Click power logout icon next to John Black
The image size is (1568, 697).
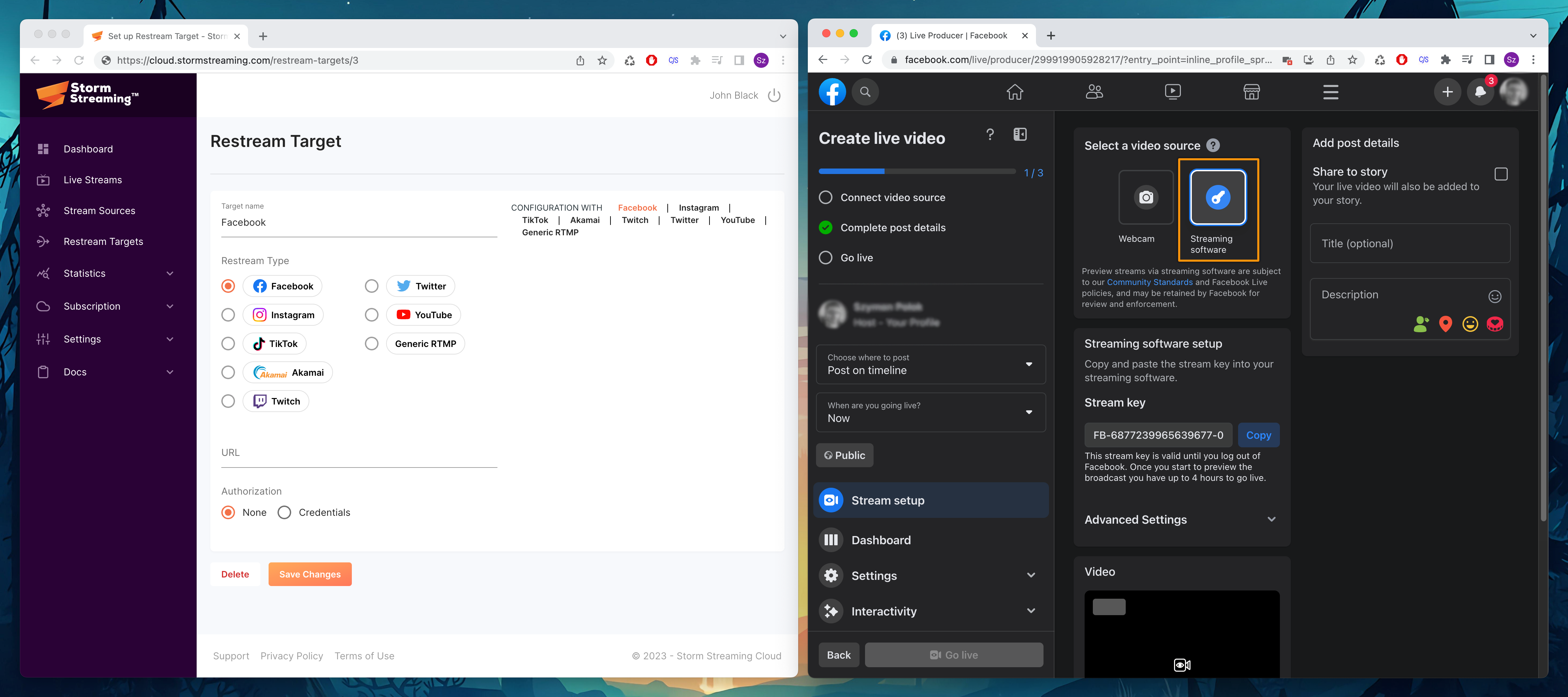point(774,96)
